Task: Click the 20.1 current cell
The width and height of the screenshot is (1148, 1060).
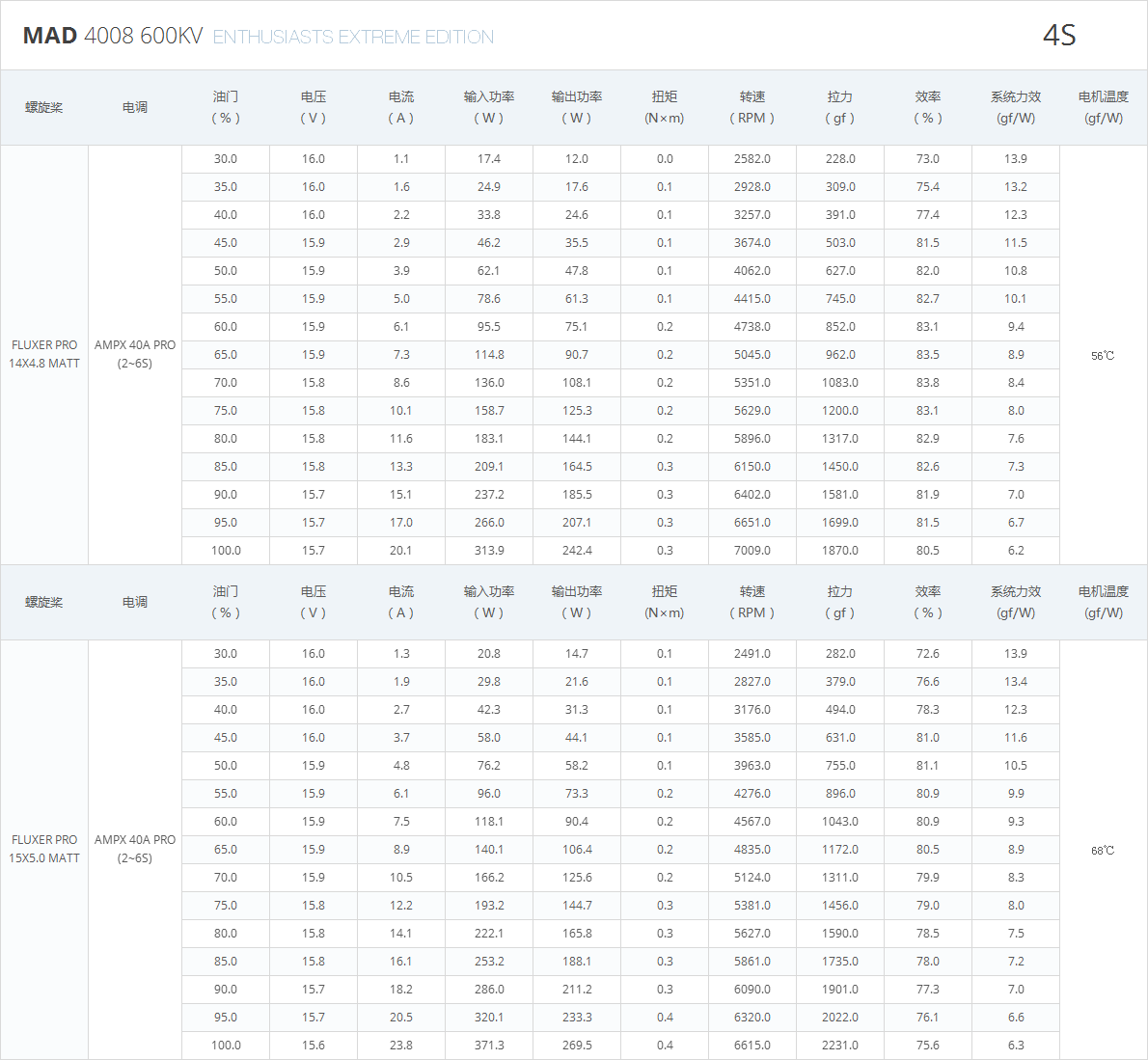Action: coord(401,551)
